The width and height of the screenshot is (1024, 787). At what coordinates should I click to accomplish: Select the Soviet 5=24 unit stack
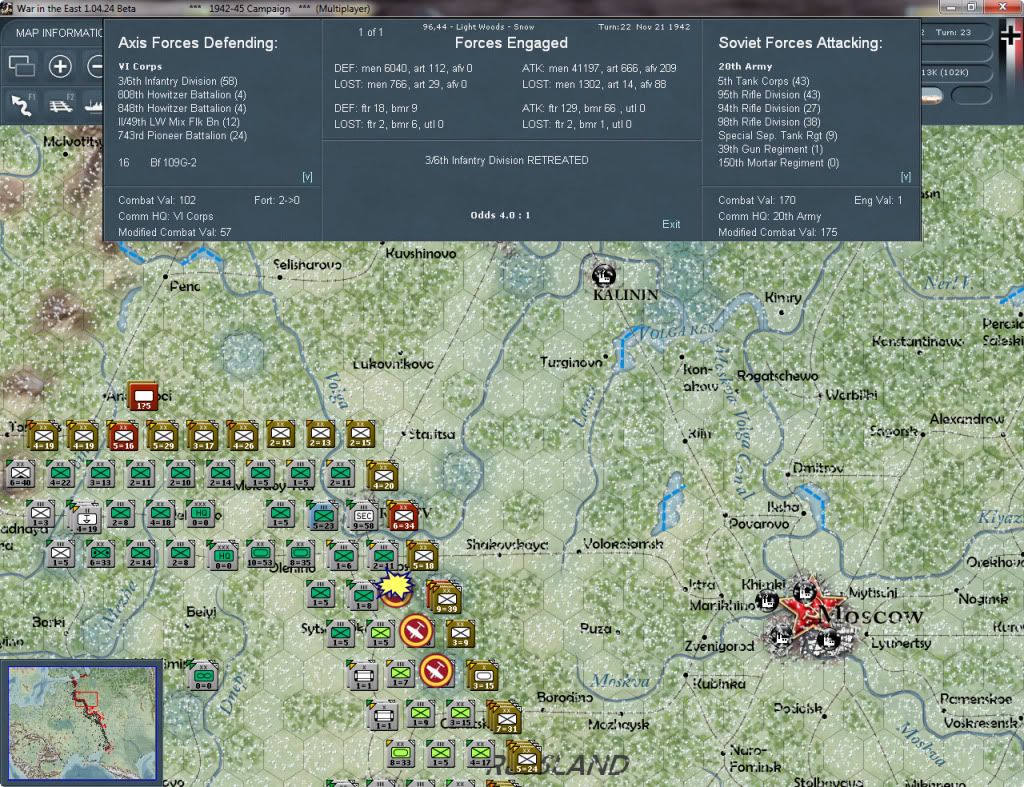[525, 757]
